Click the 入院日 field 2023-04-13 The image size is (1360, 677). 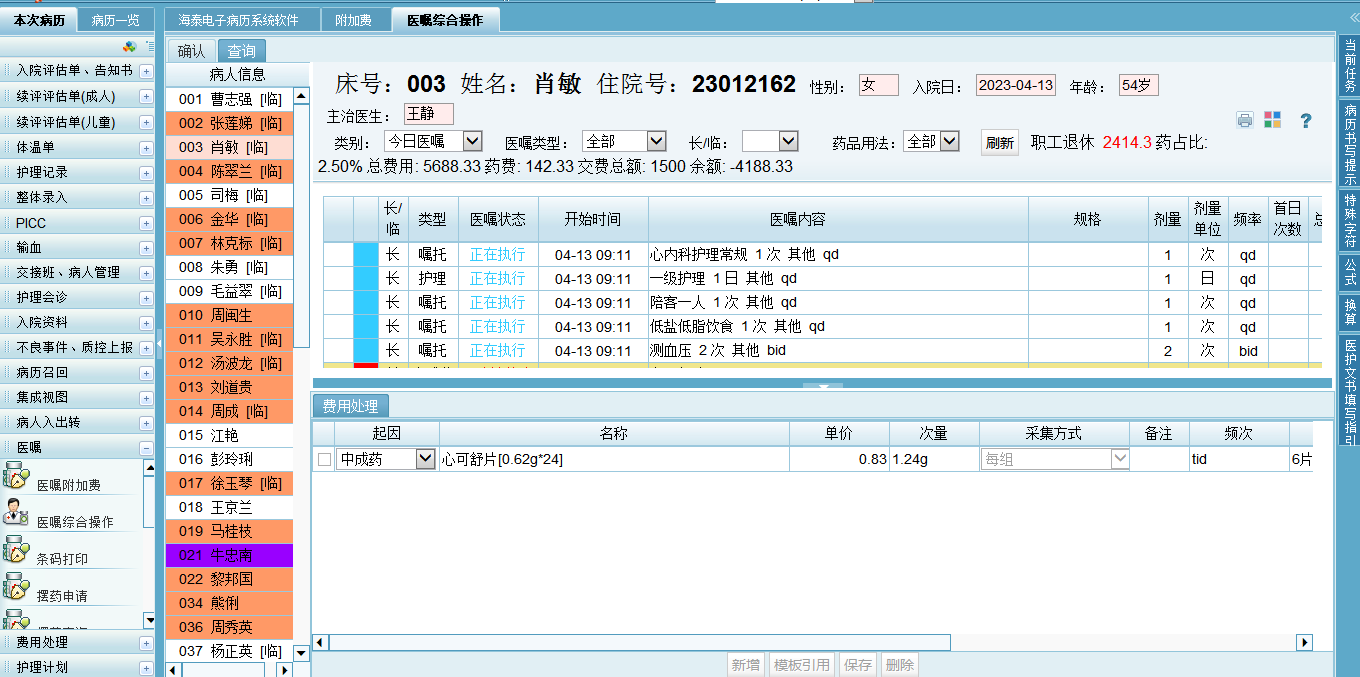[1015, 85]
